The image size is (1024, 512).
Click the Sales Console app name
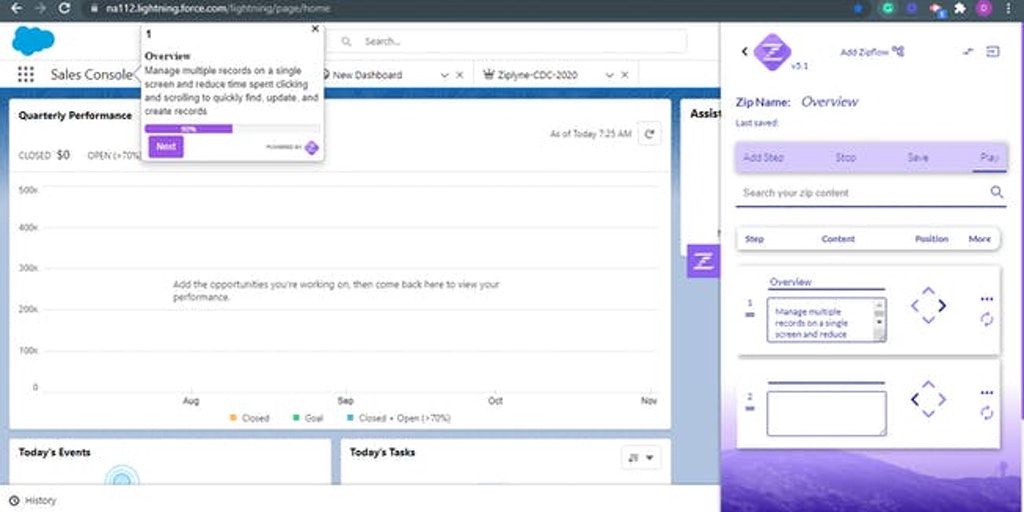point(91,75)
